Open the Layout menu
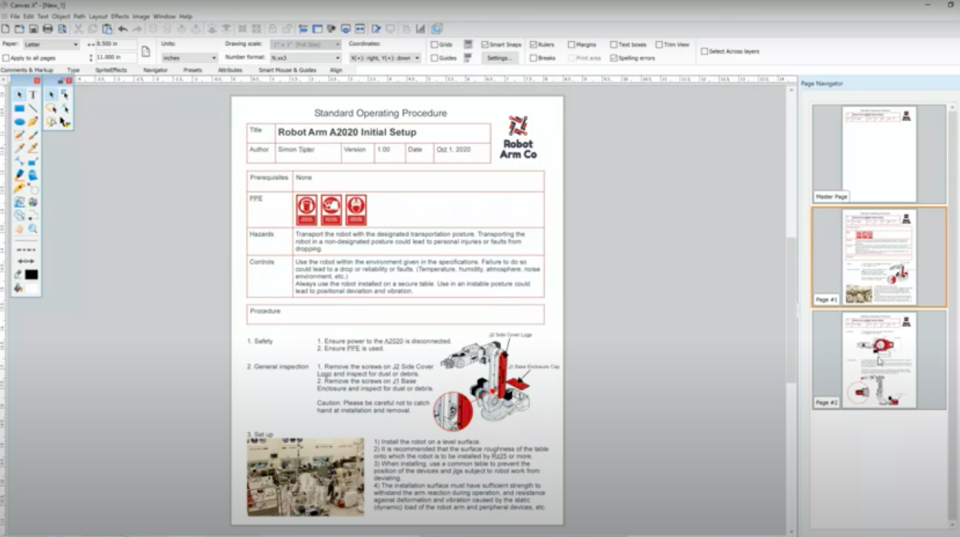The width and height of the screenshot is (960, 537). click(98, 17)
